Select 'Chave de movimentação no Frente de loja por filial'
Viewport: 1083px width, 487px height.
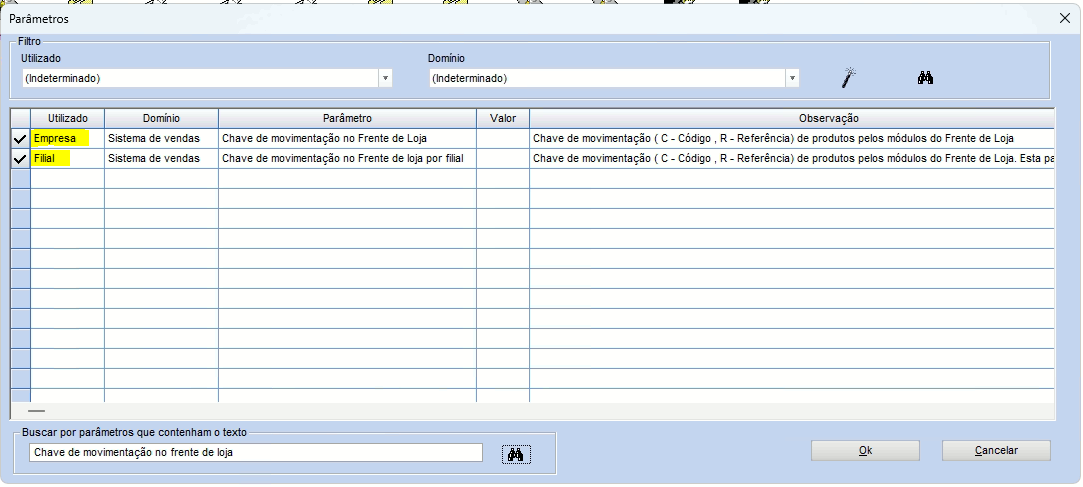coord(347,159)
